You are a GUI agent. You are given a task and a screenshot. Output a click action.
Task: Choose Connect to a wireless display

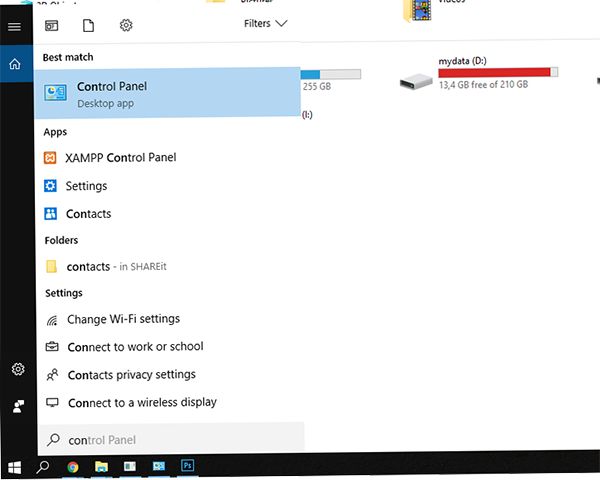click(141, 403)
